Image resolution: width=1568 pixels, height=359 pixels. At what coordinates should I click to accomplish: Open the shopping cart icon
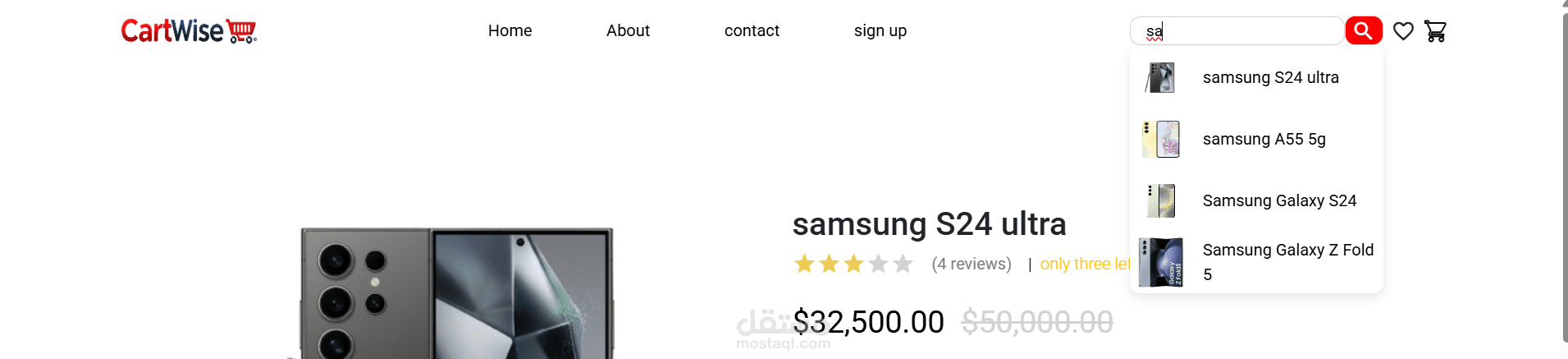point(1435,31)
